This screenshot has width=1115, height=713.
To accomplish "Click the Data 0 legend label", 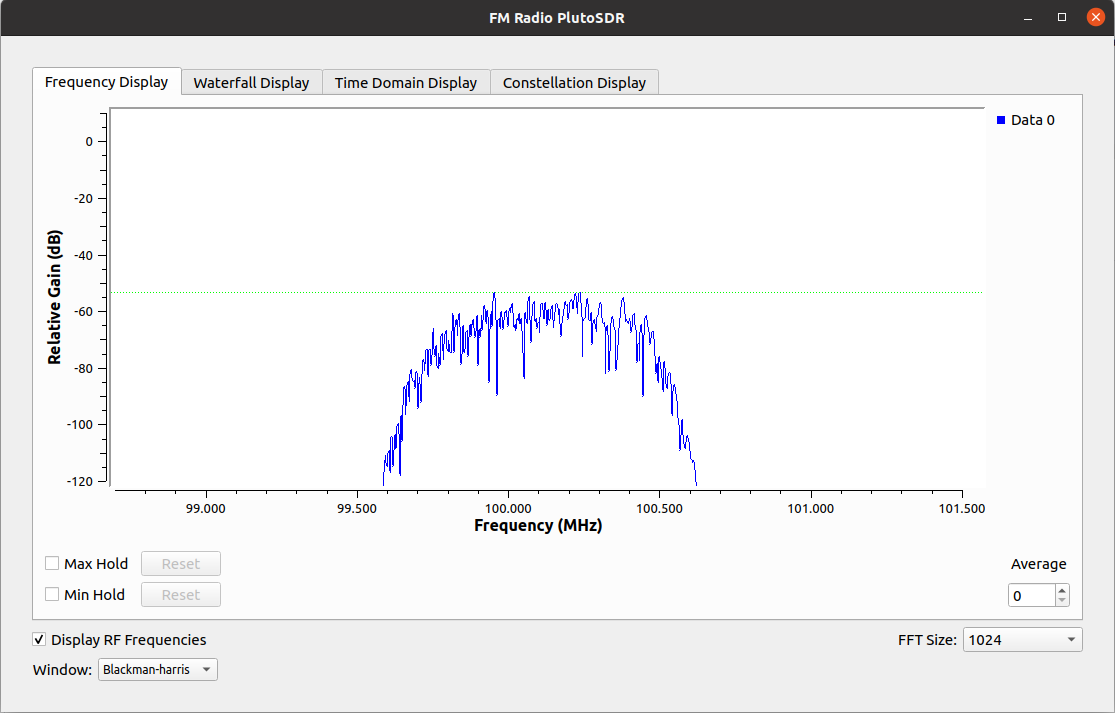I will point(1032,120).
